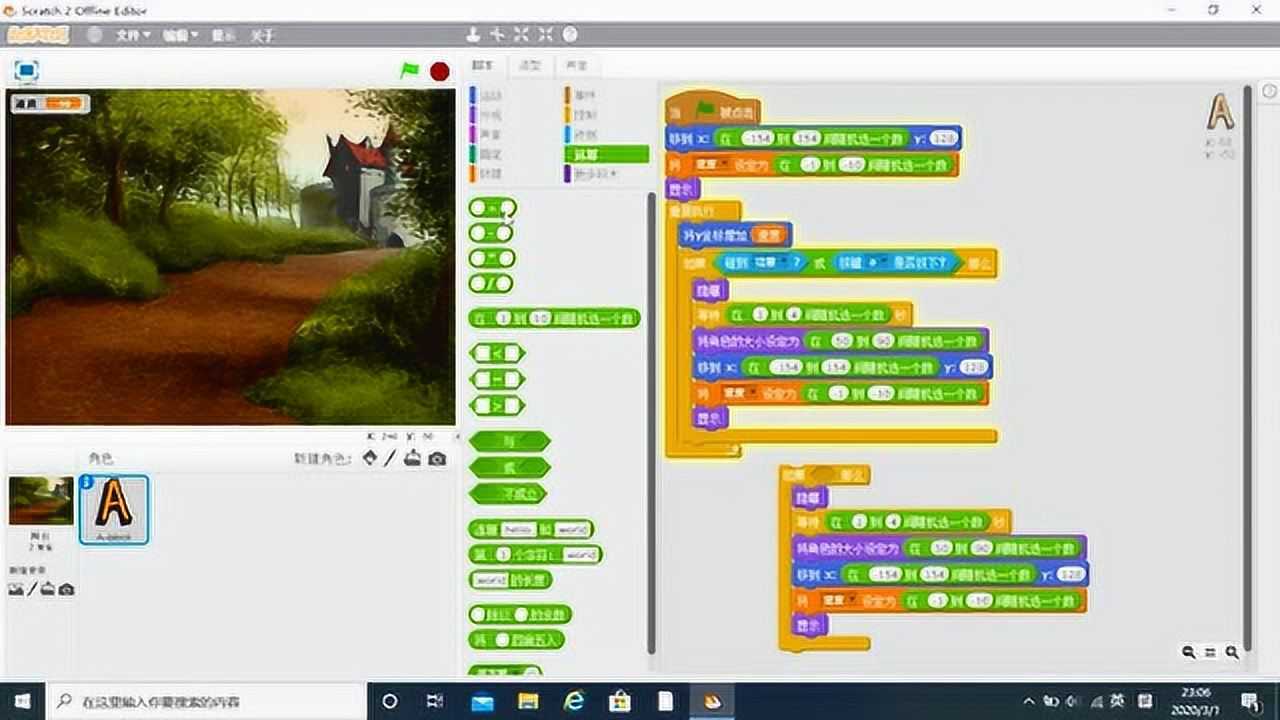
Task: Choose backdrop from library icon
Action: pyautogui.click(x=16, y=589)
